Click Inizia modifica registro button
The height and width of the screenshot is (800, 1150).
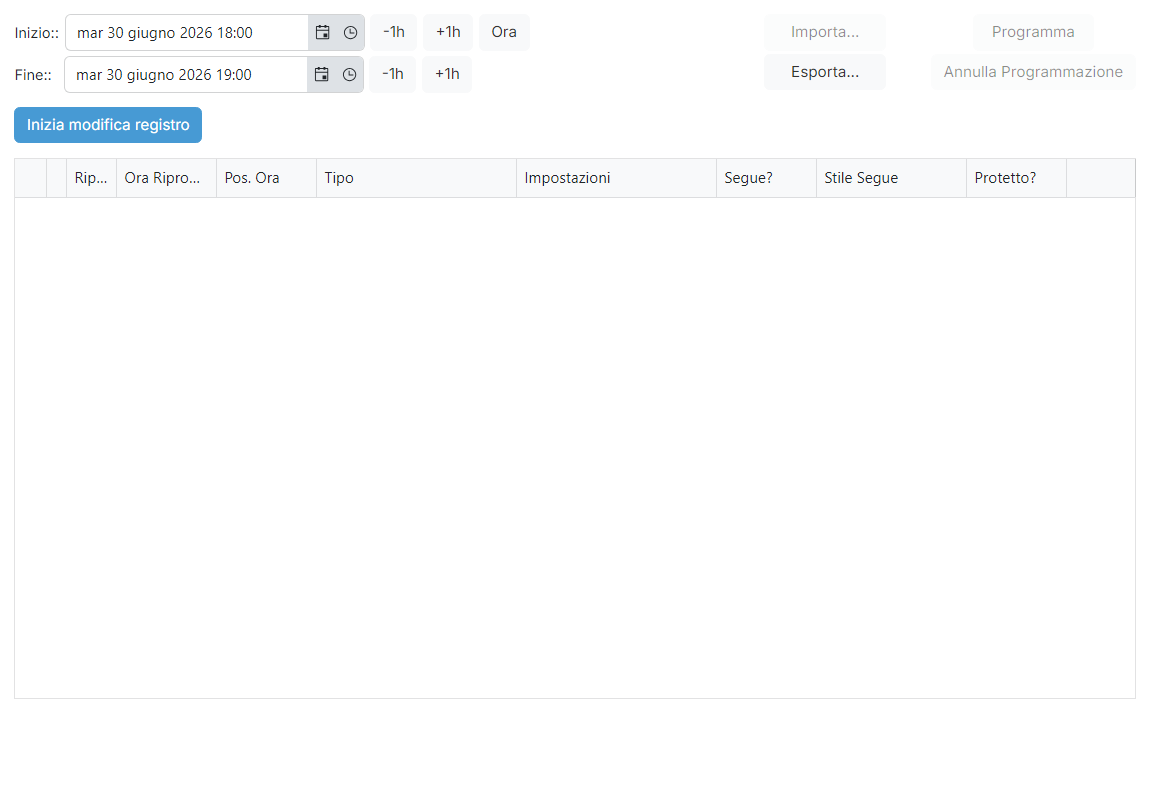[108, 125]
